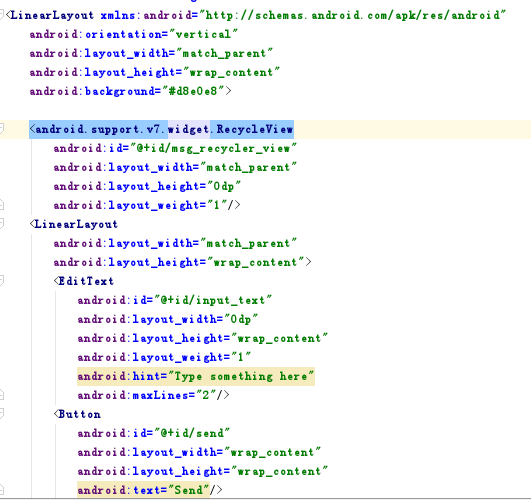This screenshot has height=500, width=531.
Task: Click the android:background attribute name
Action: coord(92,91)
